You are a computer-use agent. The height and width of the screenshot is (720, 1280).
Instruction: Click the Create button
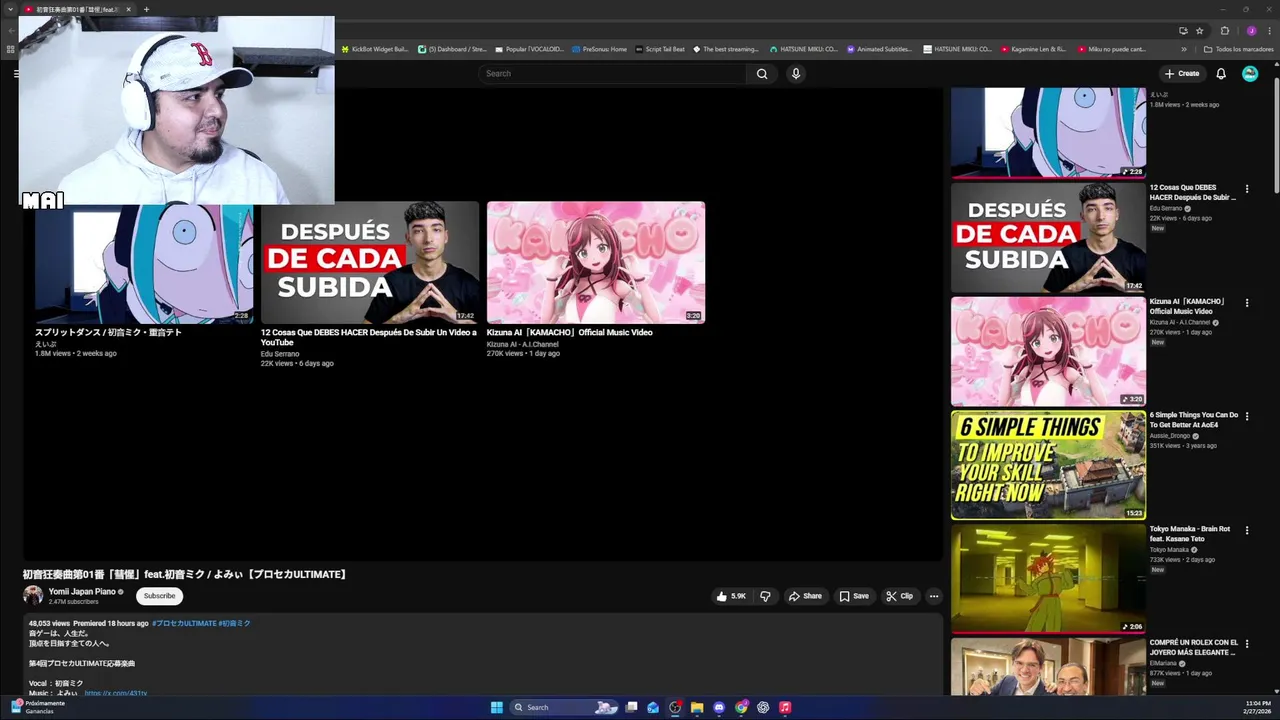click(x=1182, y=73)
